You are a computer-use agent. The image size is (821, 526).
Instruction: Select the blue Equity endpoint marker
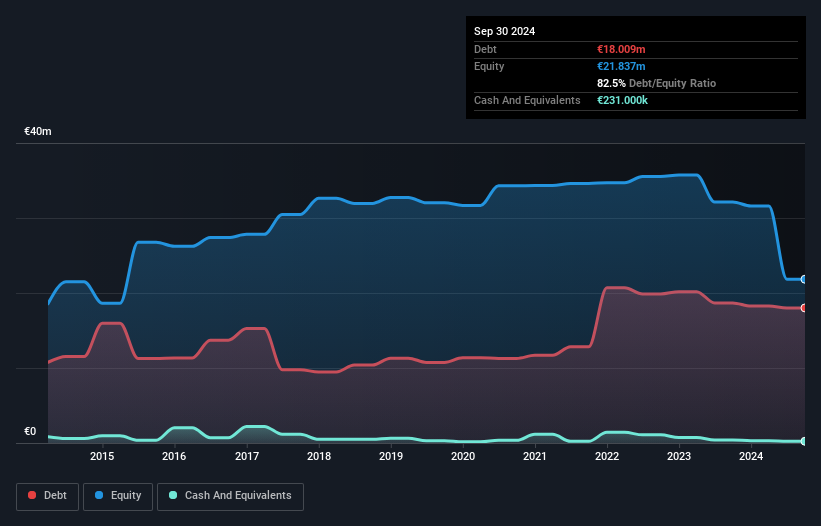click(804, 279)
